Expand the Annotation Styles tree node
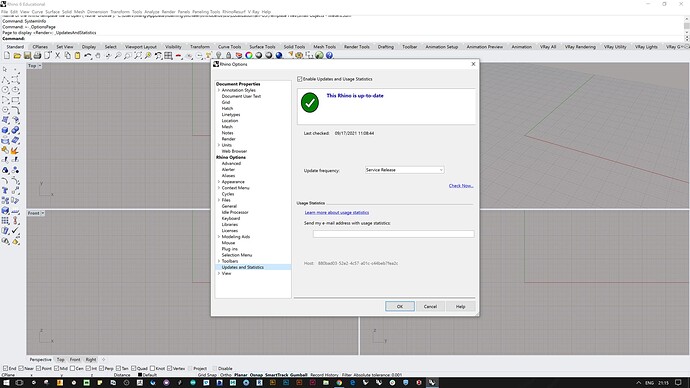 (219, 90)
